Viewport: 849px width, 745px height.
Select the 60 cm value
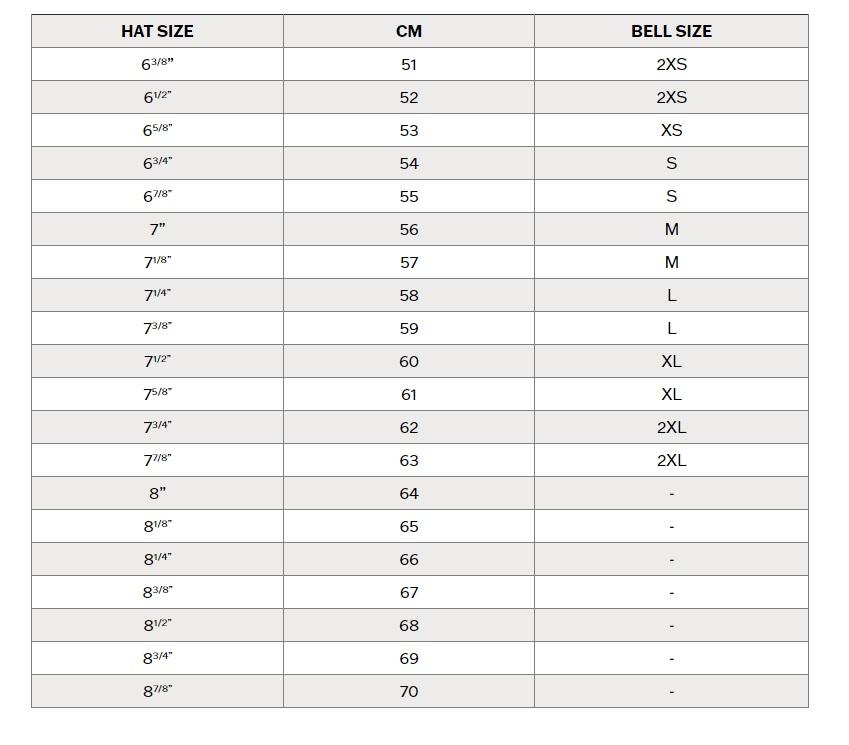(409, 362)
